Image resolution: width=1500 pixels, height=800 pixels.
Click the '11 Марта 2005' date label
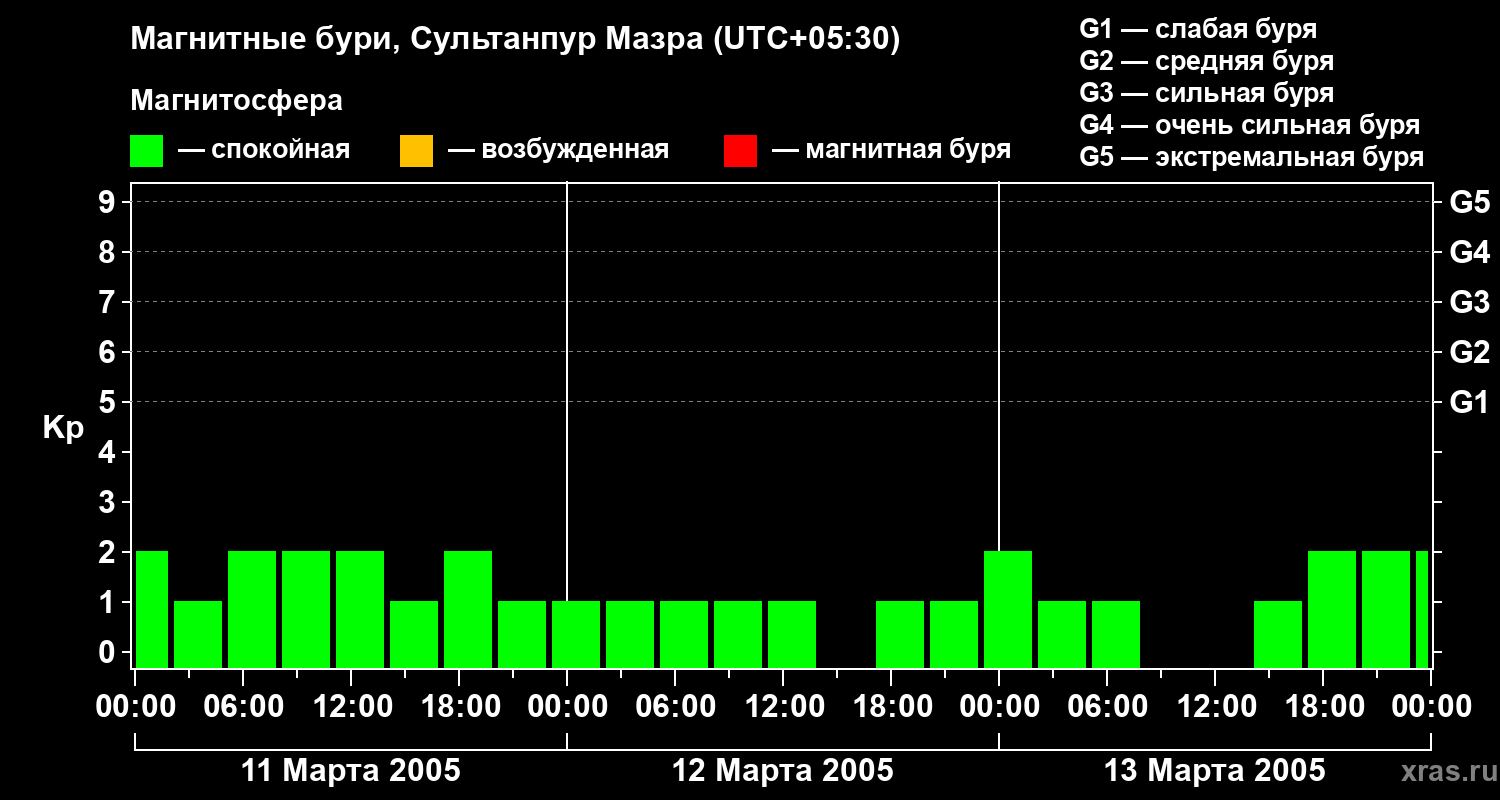351,771
